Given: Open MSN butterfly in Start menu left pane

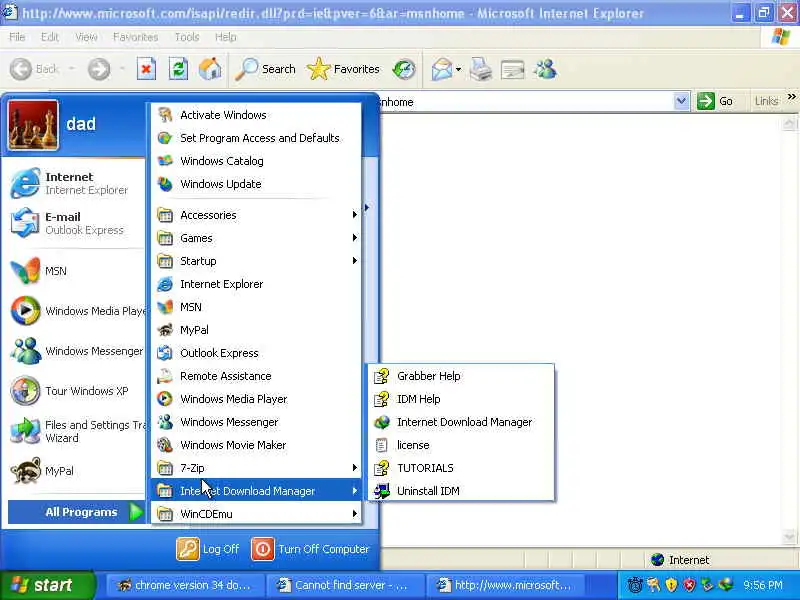Looking at the screenshot, I should (x=77, y=271).
